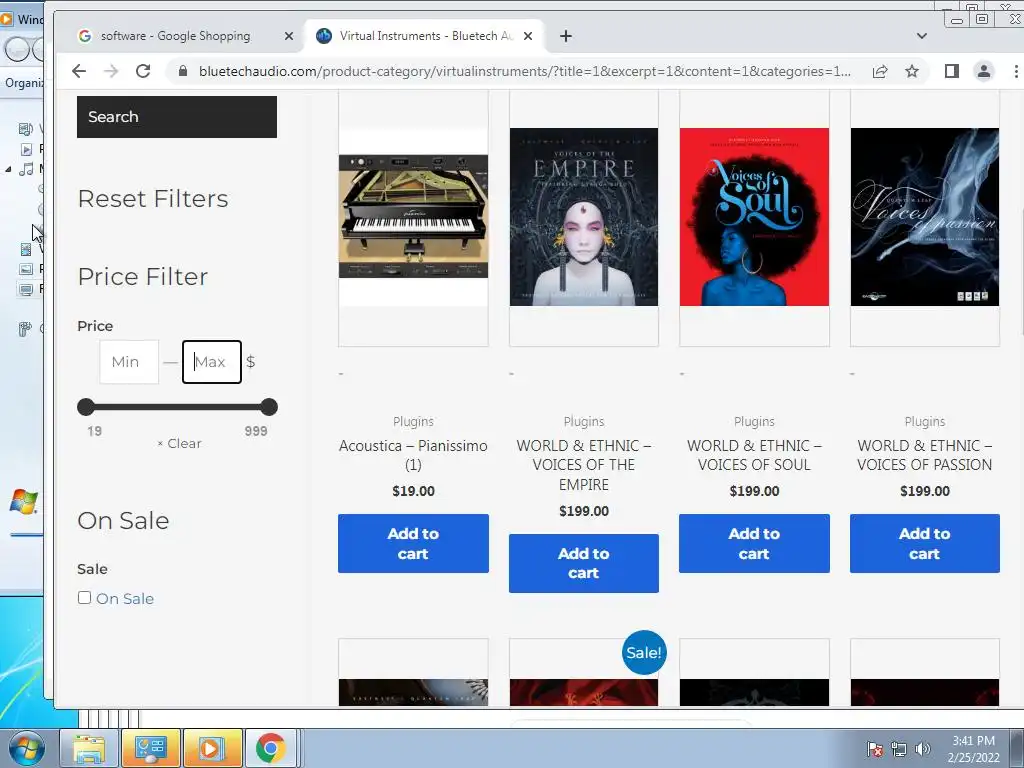Click Plugins category above Voices of the Empire
Image resolution: width=1024 pixels, height=768 pixels.
584,422
